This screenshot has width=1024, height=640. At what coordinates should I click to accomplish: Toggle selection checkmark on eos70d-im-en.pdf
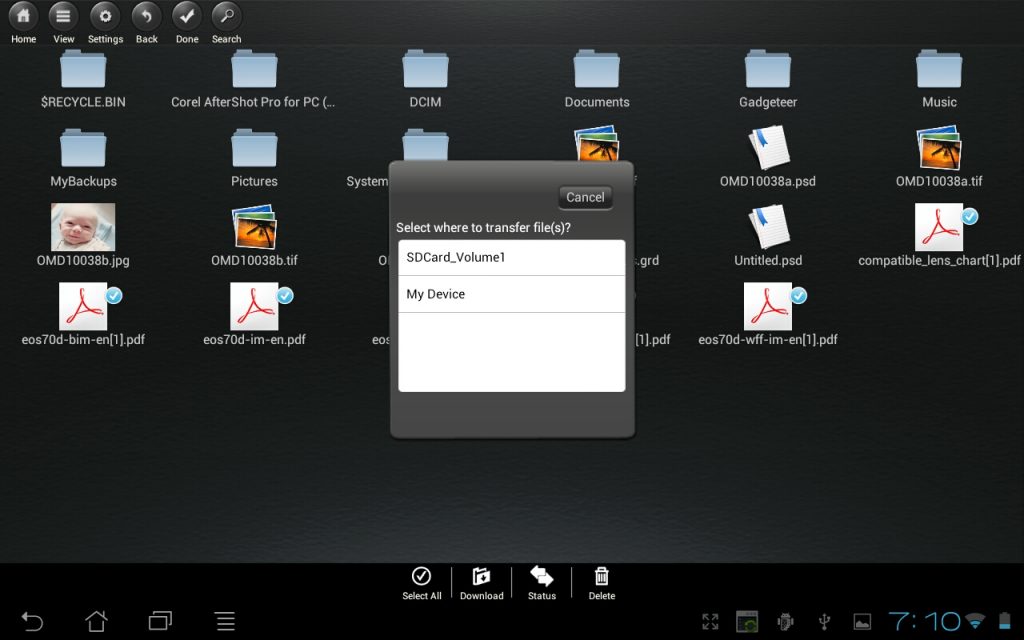click(285, 295)
